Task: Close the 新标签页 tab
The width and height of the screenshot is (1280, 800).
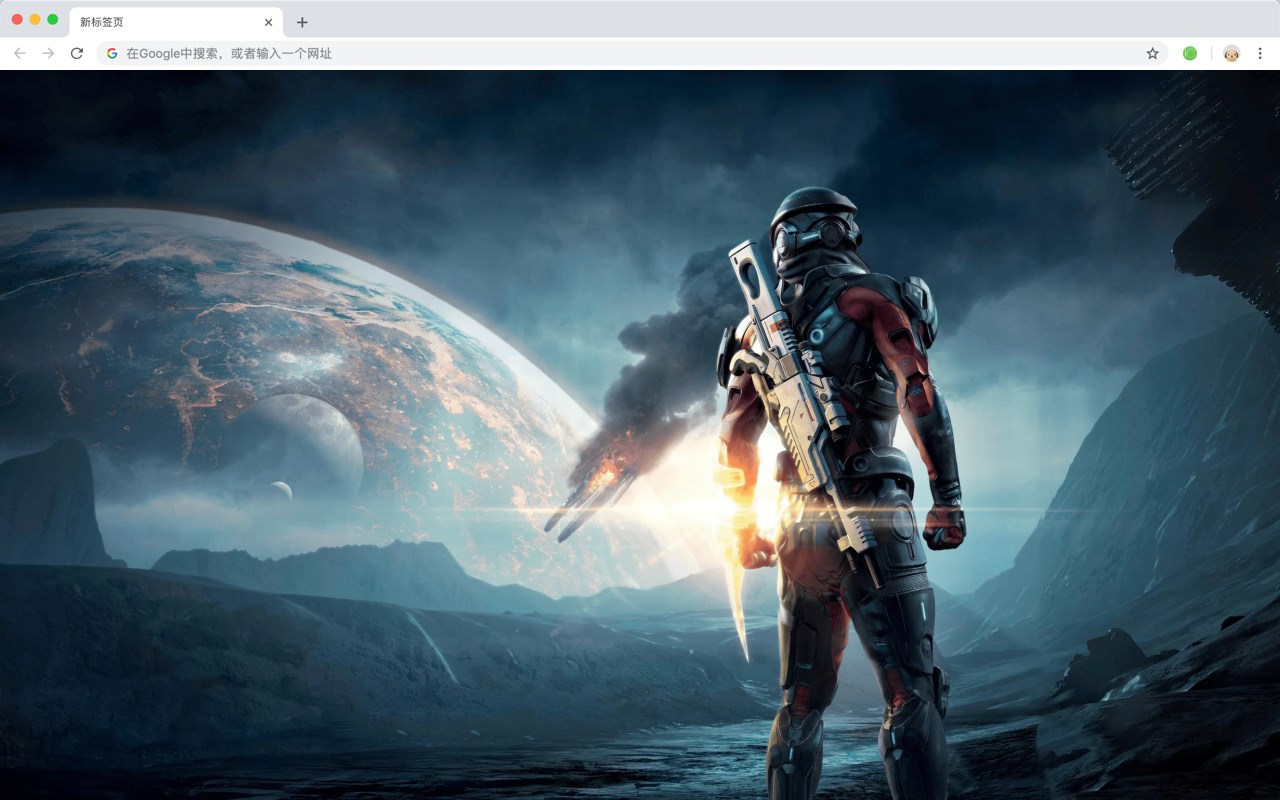Action: [x=268, y=22]
